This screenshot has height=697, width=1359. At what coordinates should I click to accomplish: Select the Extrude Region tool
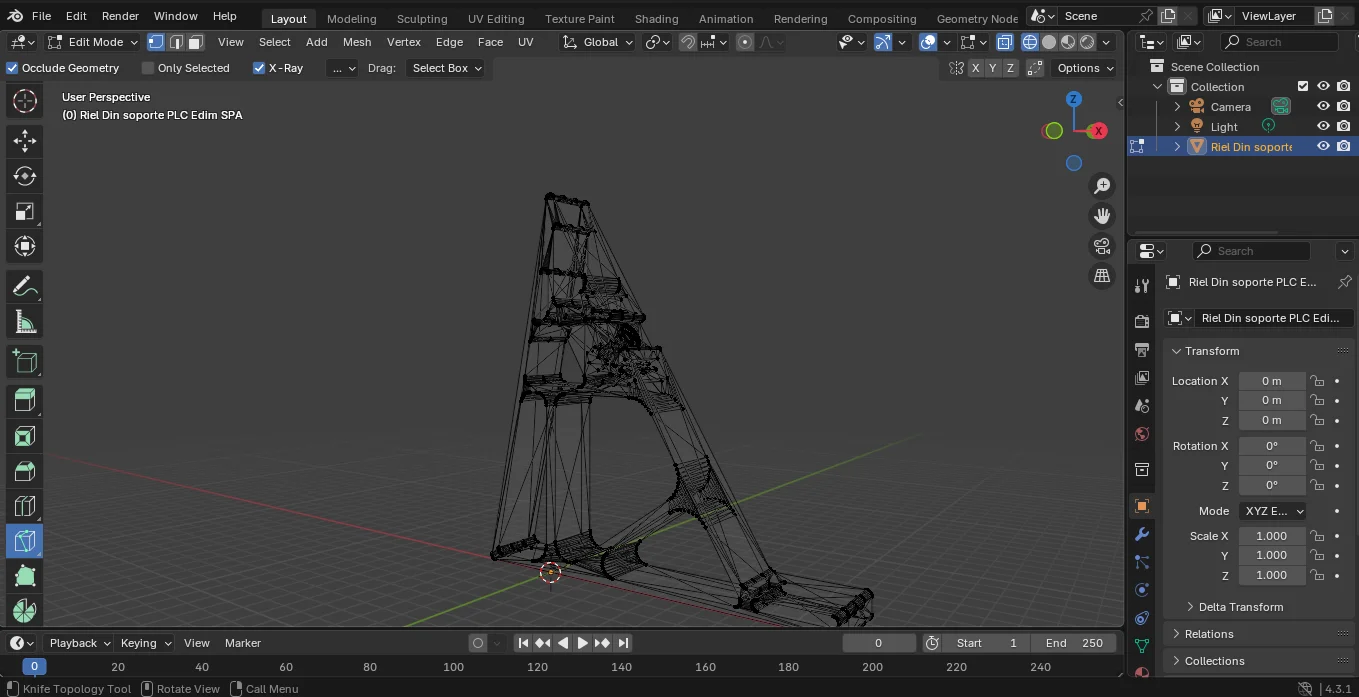pyautogui.click(x=24, y=400)
